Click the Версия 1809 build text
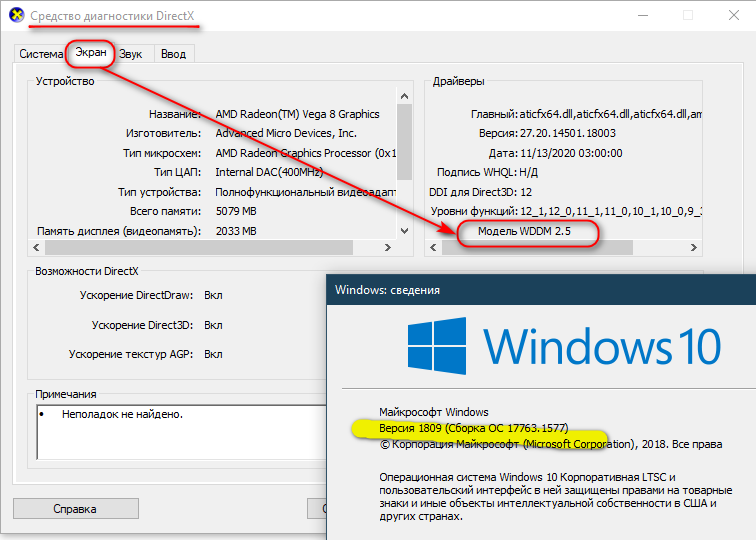This screenshot has height=540, width=756. 473,428
